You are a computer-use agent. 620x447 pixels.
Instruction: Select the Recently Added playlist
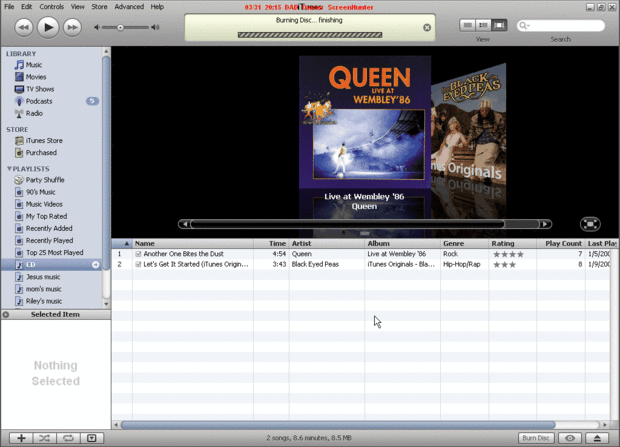coord(51,228)
